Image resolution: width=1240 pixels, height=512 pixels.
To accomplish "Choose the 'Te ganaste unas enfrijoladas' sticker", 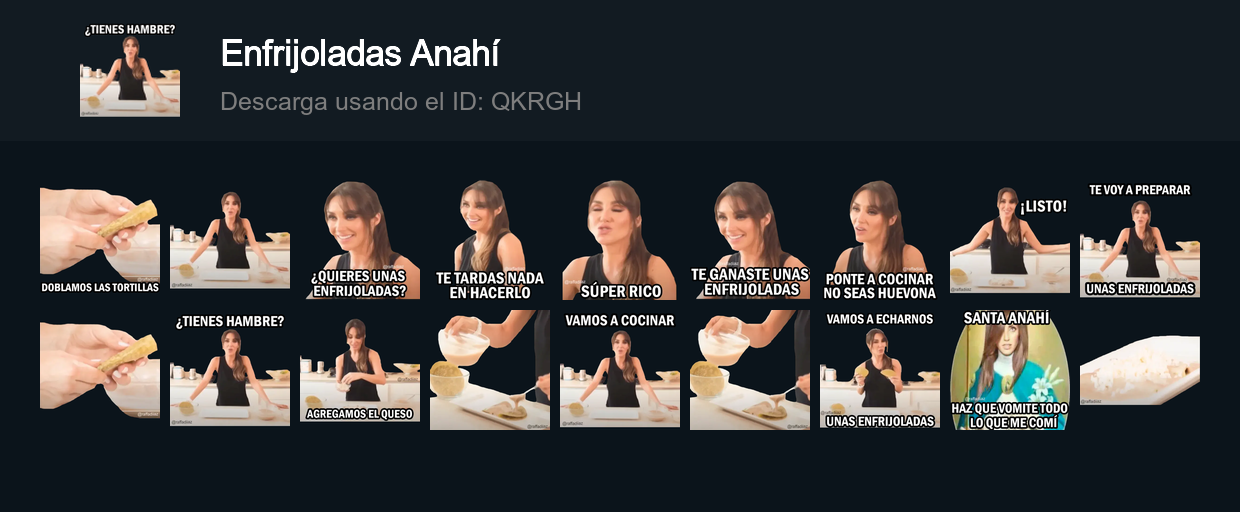I will pyautogui.click(x=750, y=240).
